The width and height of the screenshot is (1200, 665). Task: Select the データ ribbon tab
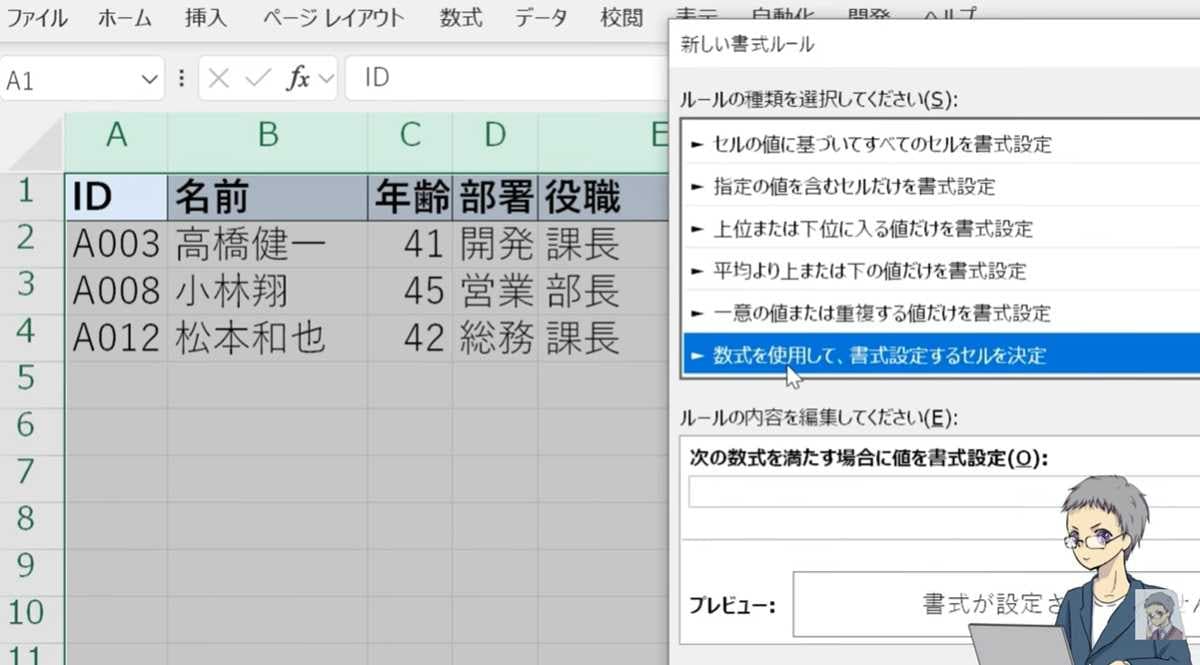(x=541, y=17)
